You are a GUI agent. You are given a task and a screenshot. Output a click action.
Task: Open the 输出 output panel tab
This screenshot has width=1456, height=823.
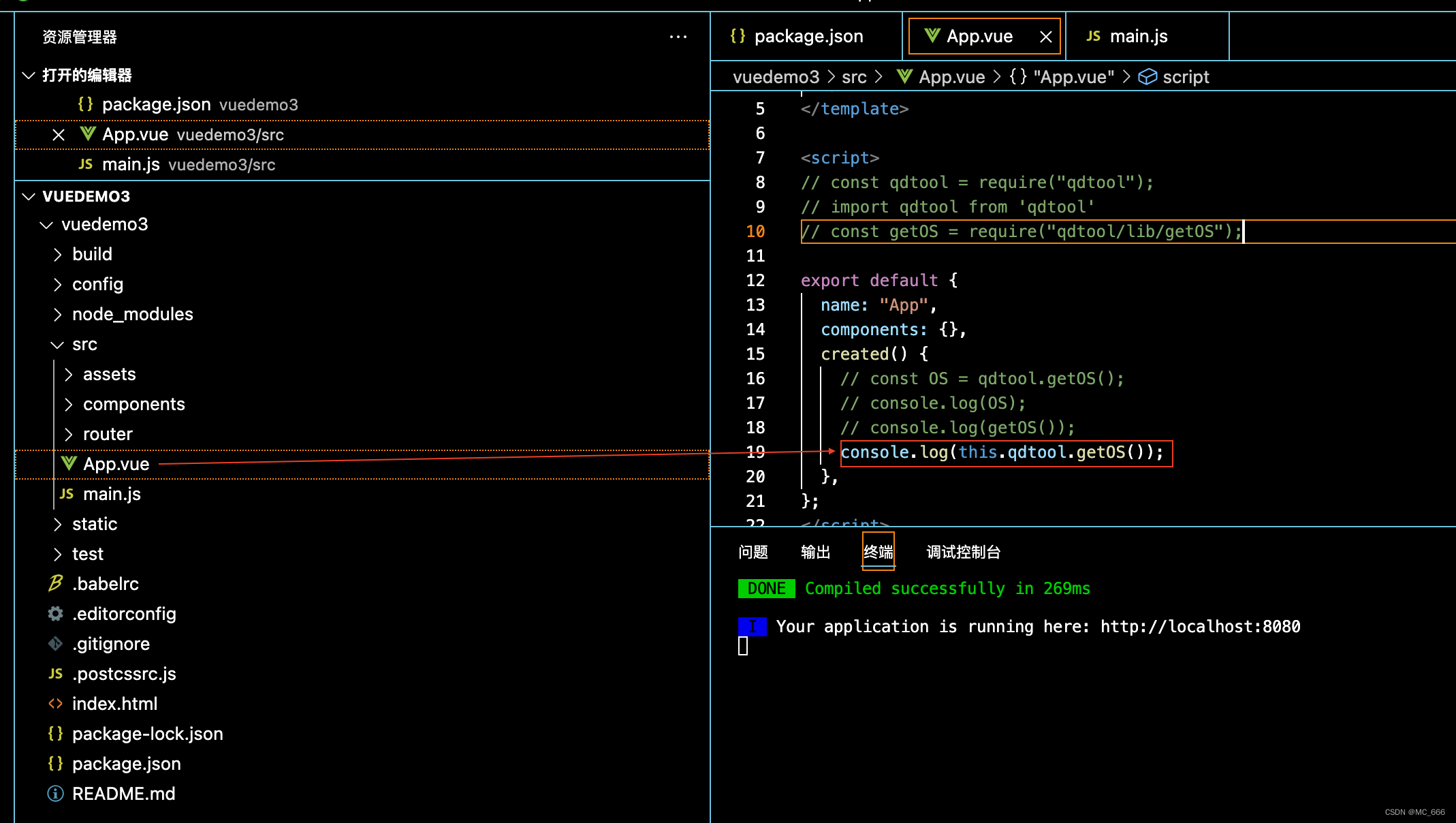click(x=816, y=552)
